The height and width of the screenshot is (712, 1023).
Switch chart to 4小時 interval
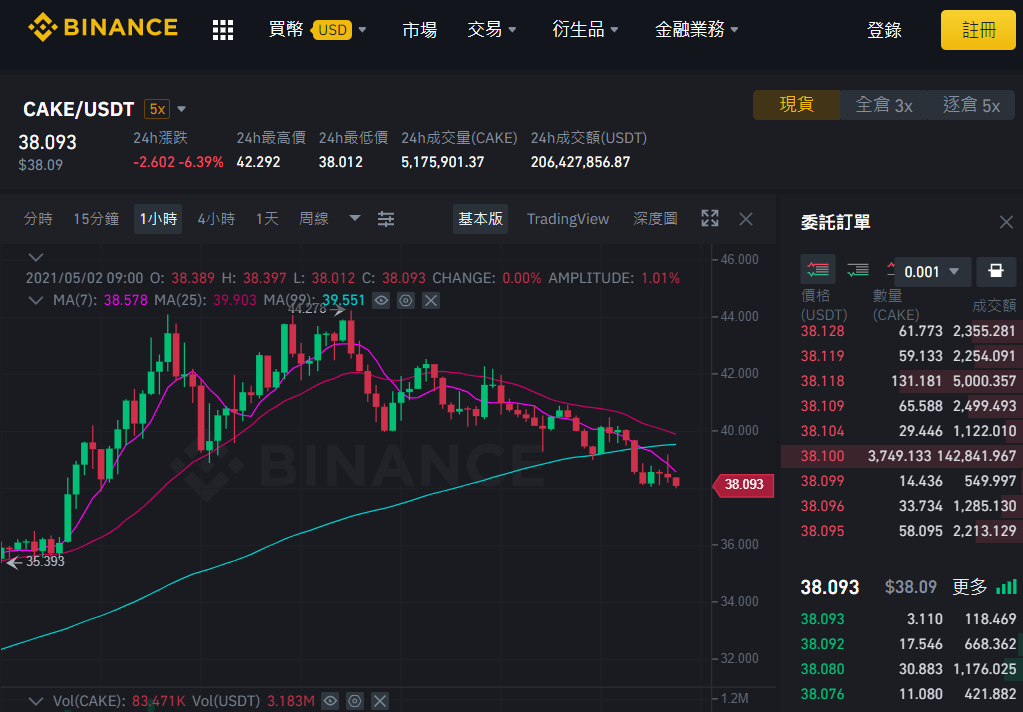coord(216,219)
